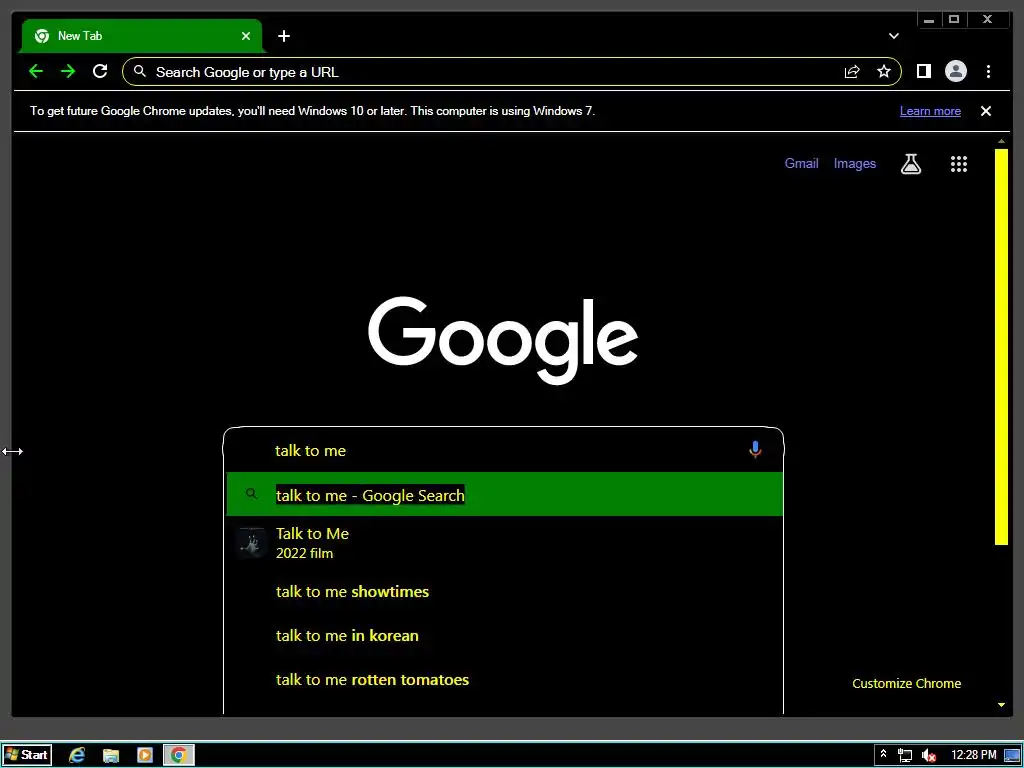Click Customize Chrome button

pyautogui.click(x=906, y=683)
